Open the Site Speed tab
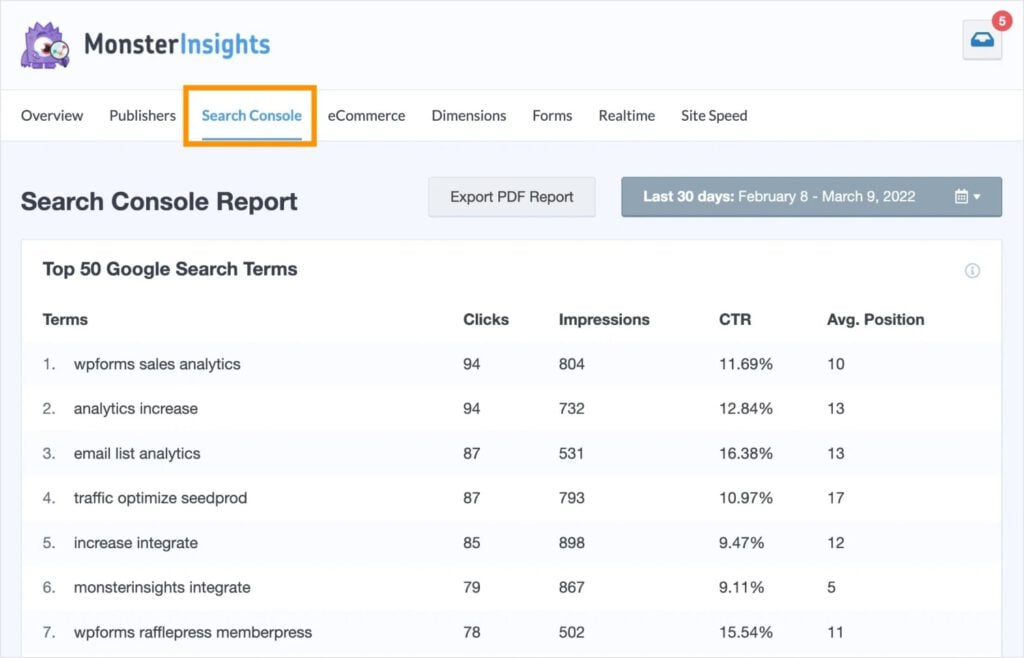 [x=713, y=115]
